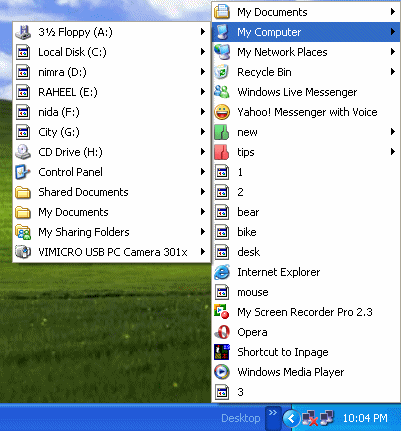Click the icon of the top My Documents entry
The width and height of the screenshot is (401, 431).
point(222,12)
